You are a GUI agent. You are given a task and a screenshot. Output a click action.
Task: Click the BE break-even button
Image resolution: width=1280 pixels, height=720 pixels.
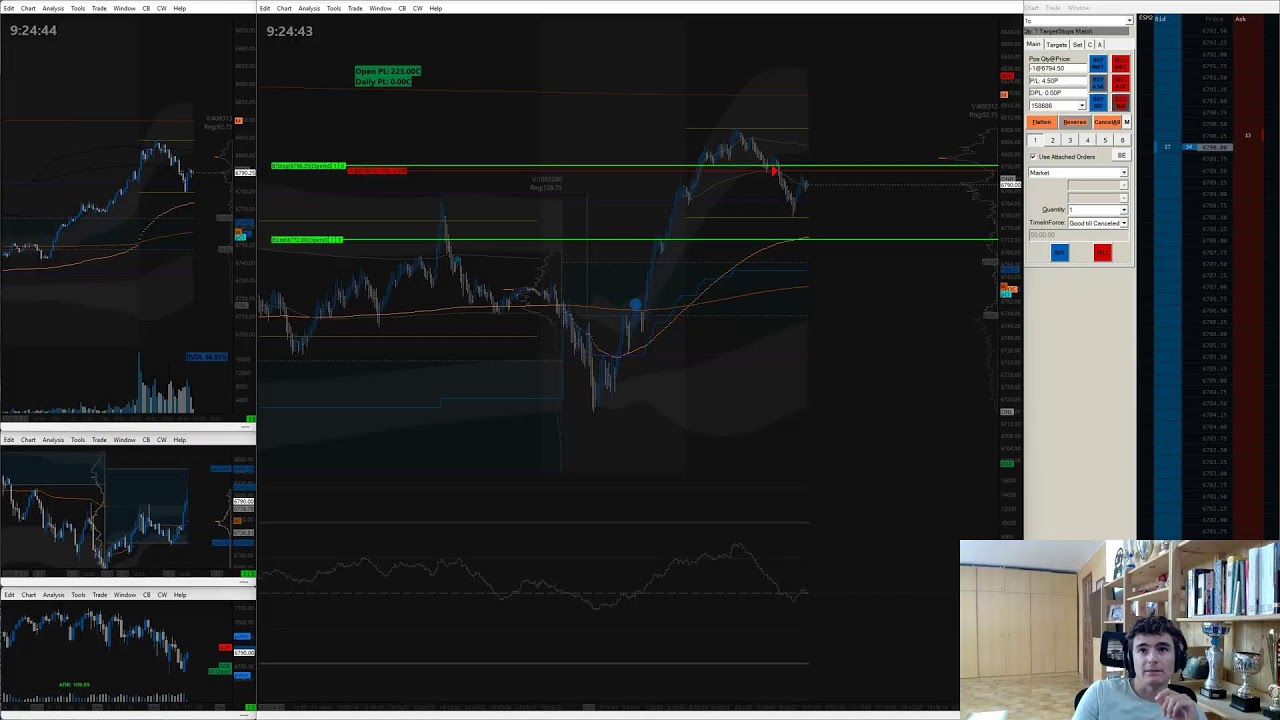pos(1121,156)
